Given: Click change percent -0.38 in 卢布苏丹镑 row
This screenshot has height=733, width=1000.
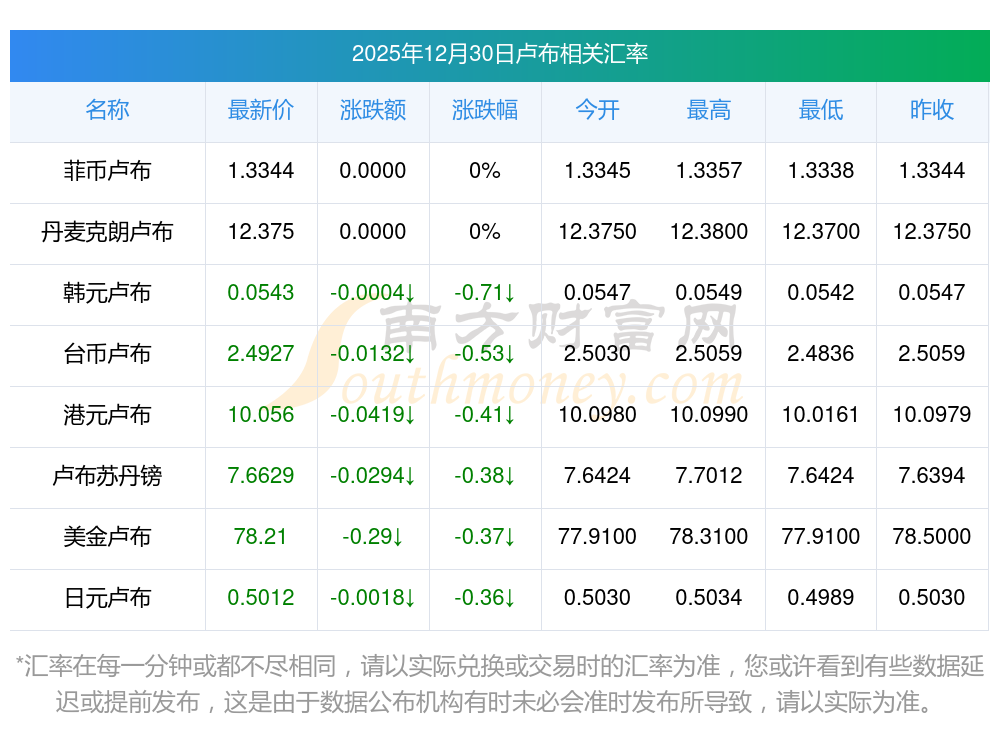Looking at the screenshot, I should [485, 476].
